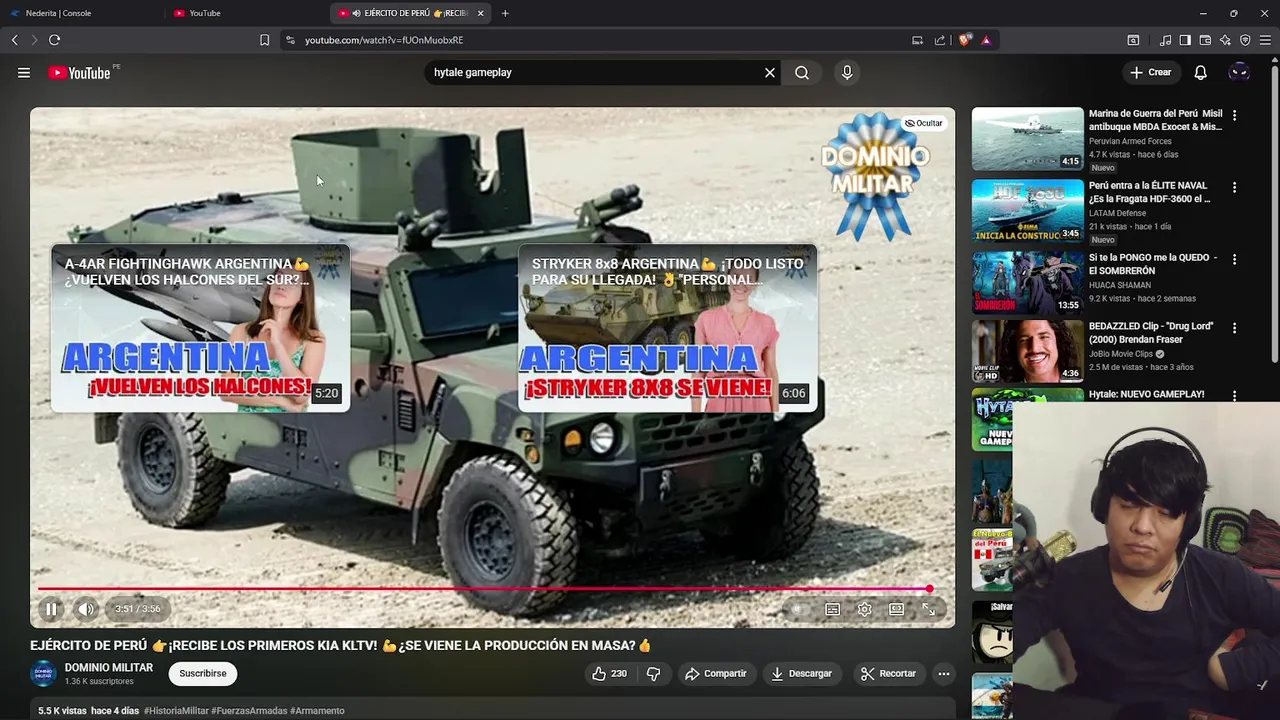1280x720 pixels.
Task: Toggle subtitles in the player
Action: (x=832, y=609)
